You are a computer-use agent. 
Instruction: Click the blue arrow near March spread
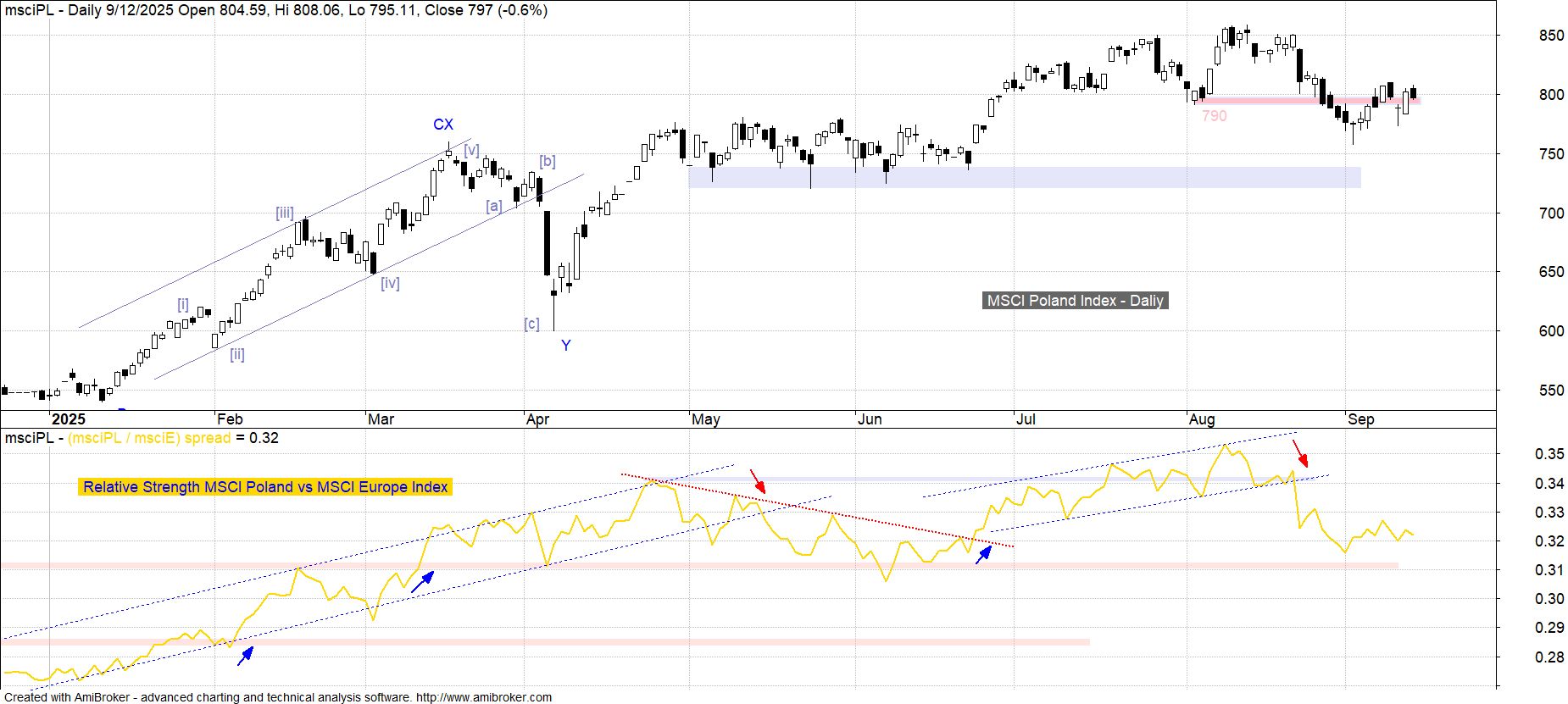(x=422, y=581)
